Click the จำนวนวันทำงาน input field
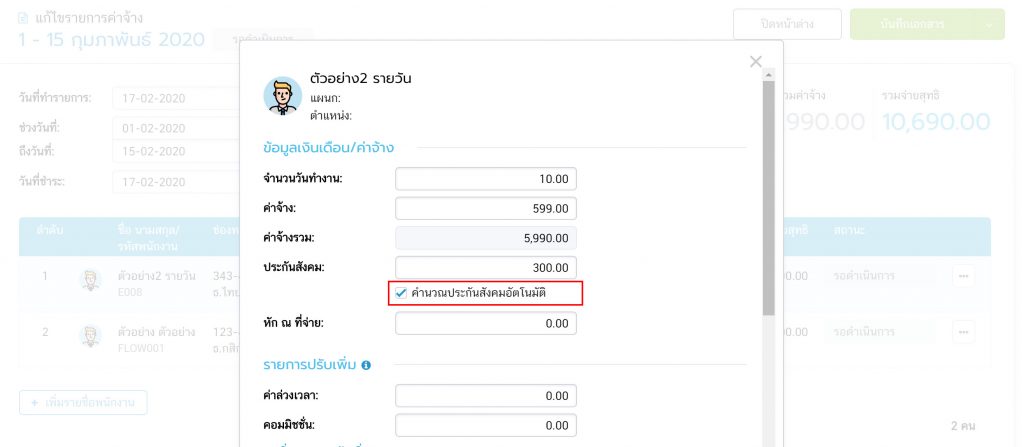Screen dimensions: 1024x447 tap(486, 178)
